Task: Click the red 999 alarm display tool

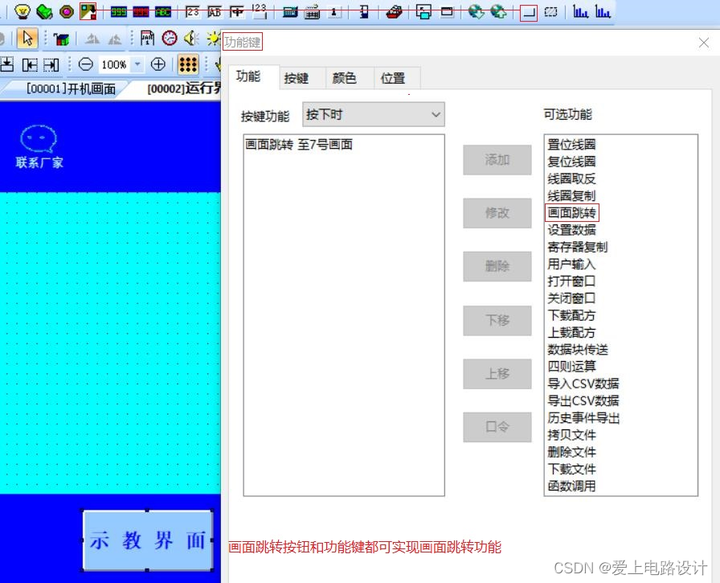Action: coord(141,12)
